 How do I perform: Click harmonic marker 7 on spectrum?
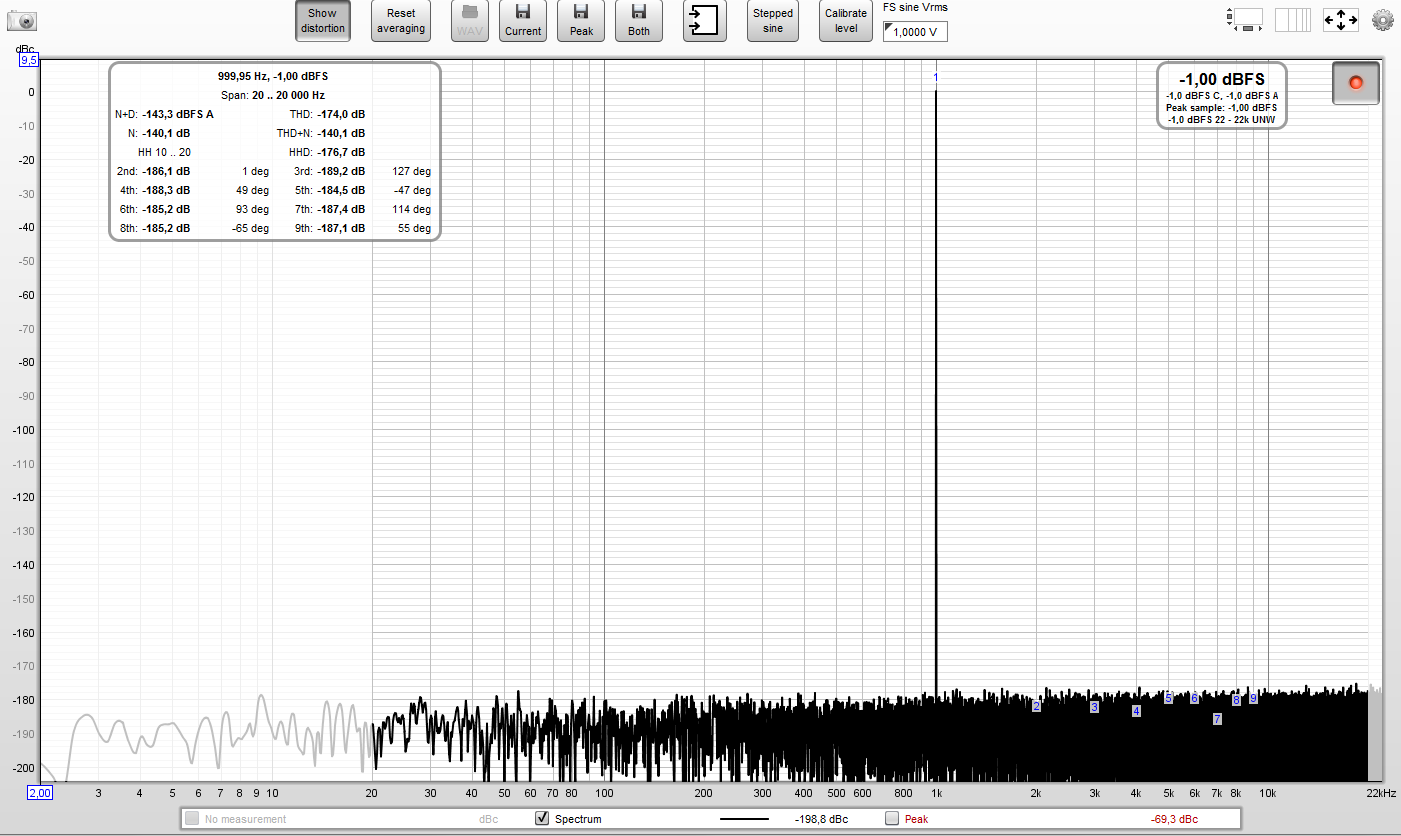(x=1217, y=719)
